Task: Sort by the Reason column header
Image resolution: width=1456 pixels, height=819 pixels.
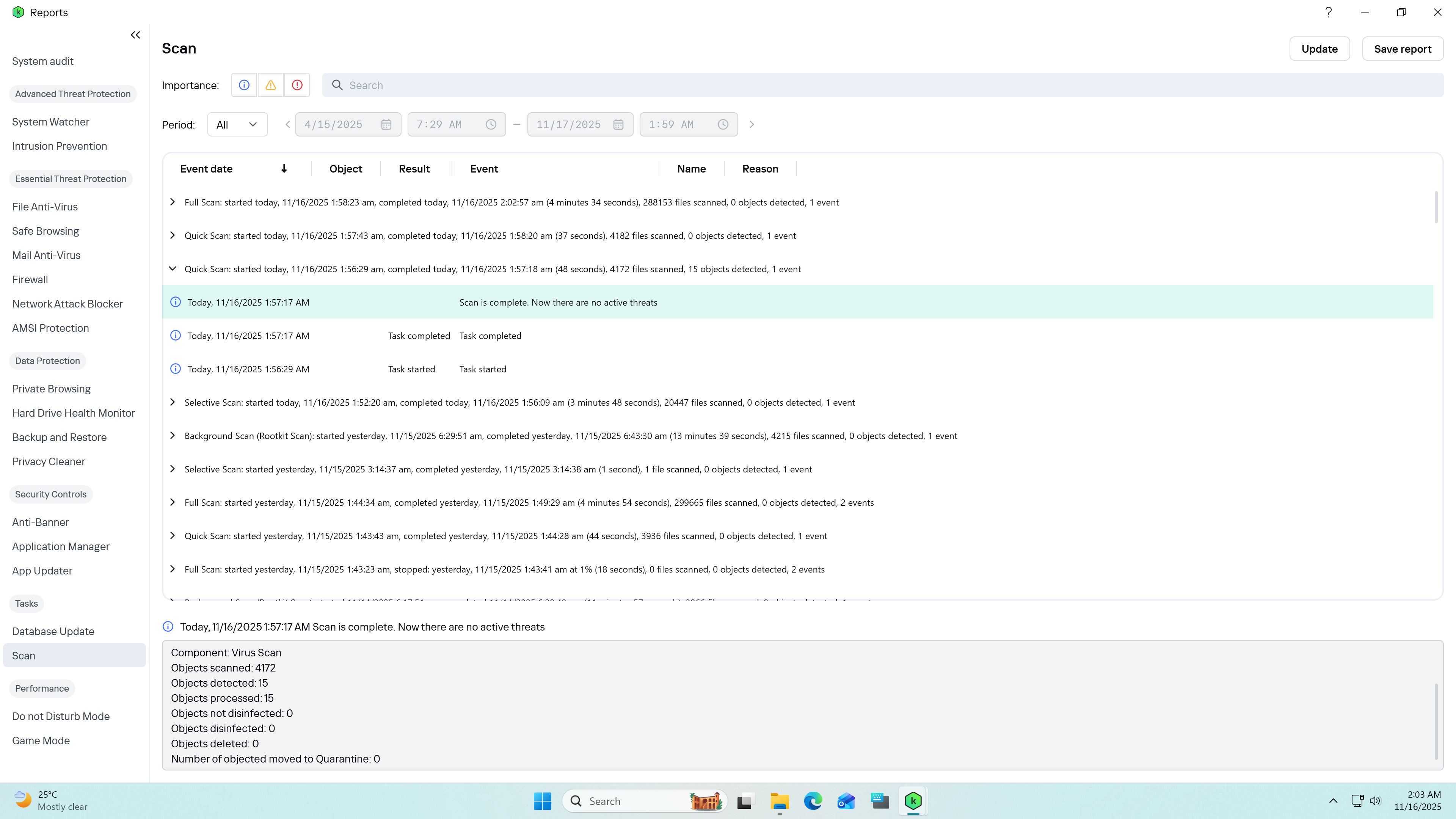Action: 760,169
